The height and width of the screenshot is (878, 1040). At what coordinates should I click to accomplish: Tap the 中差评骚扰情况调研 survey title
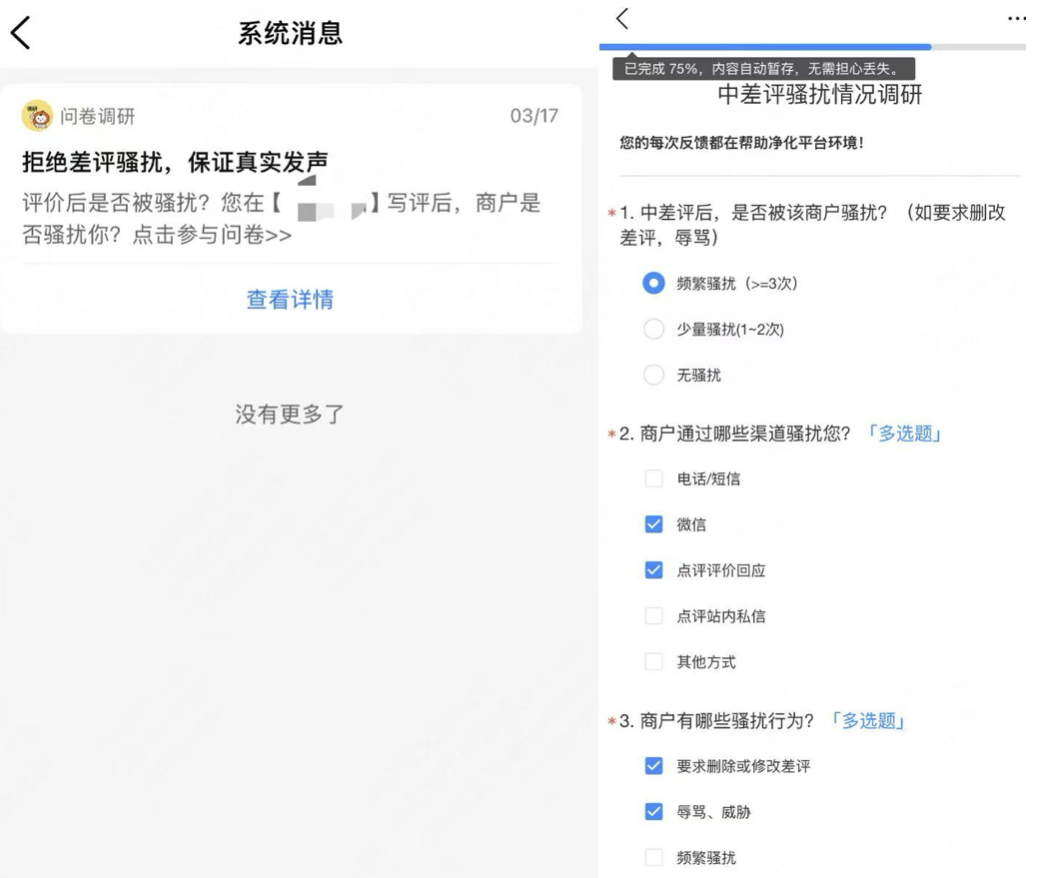(x=820, y=95)
